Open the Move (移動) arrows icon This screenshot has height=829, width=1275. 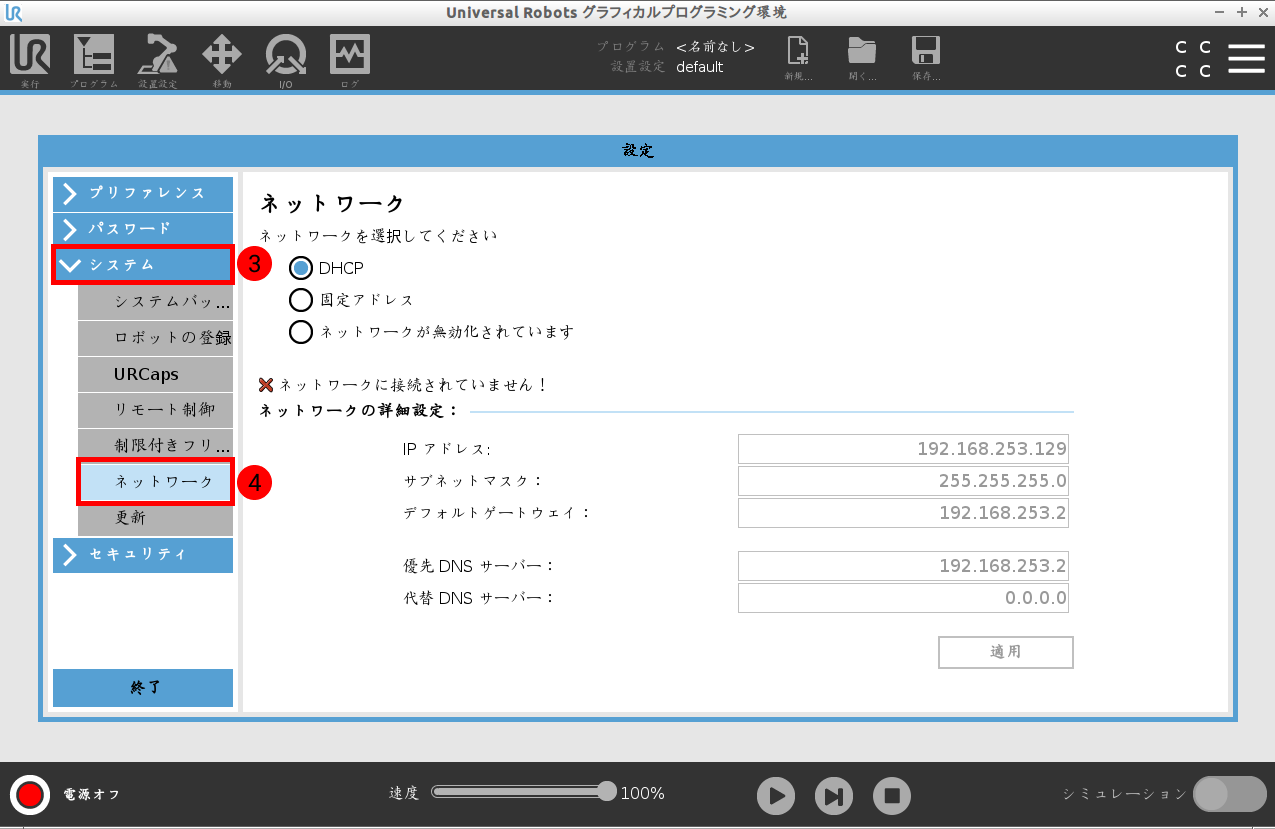pos(222,58)
